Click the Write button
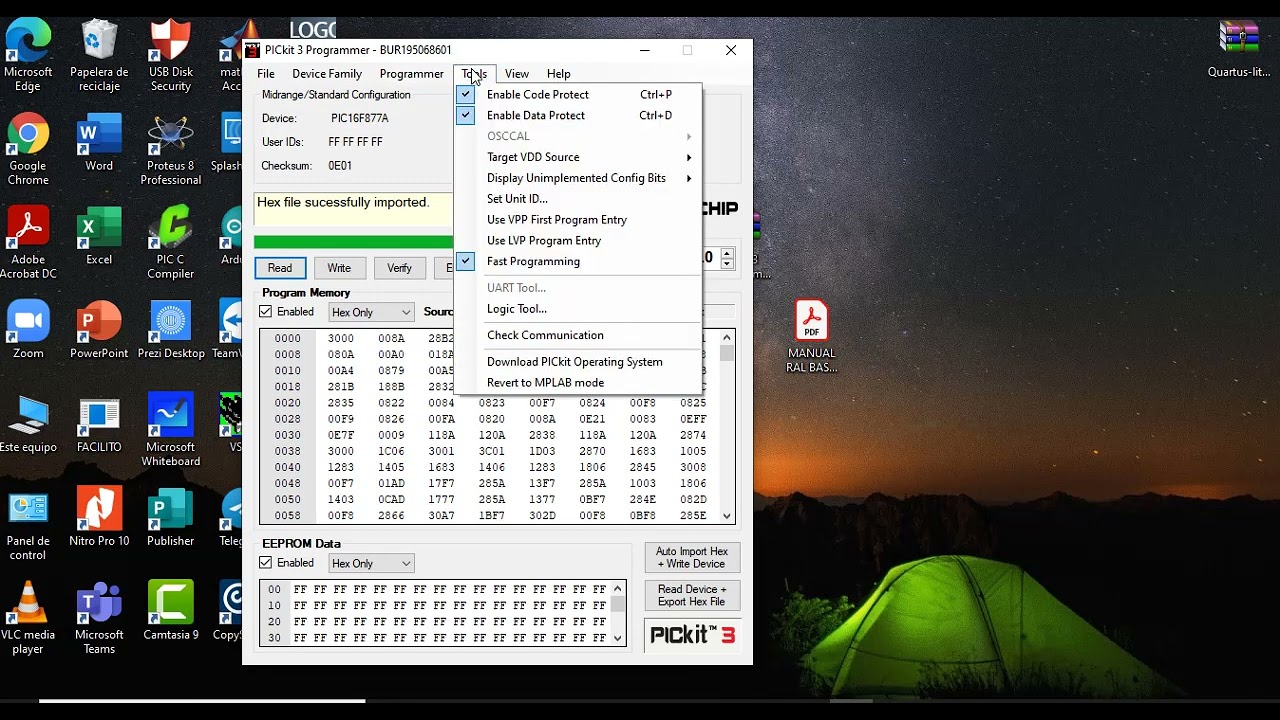 click(x=339, y=268)
